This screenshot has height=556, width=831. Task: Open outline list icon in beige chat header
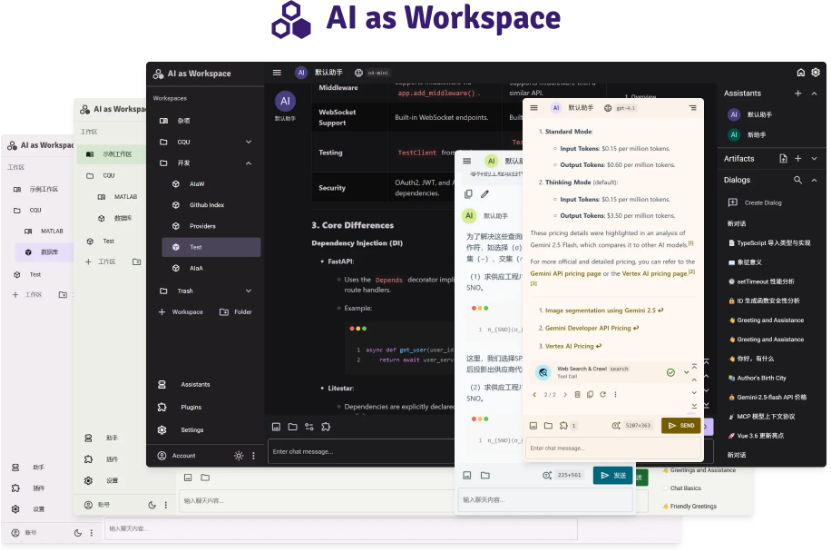(693, 108)
